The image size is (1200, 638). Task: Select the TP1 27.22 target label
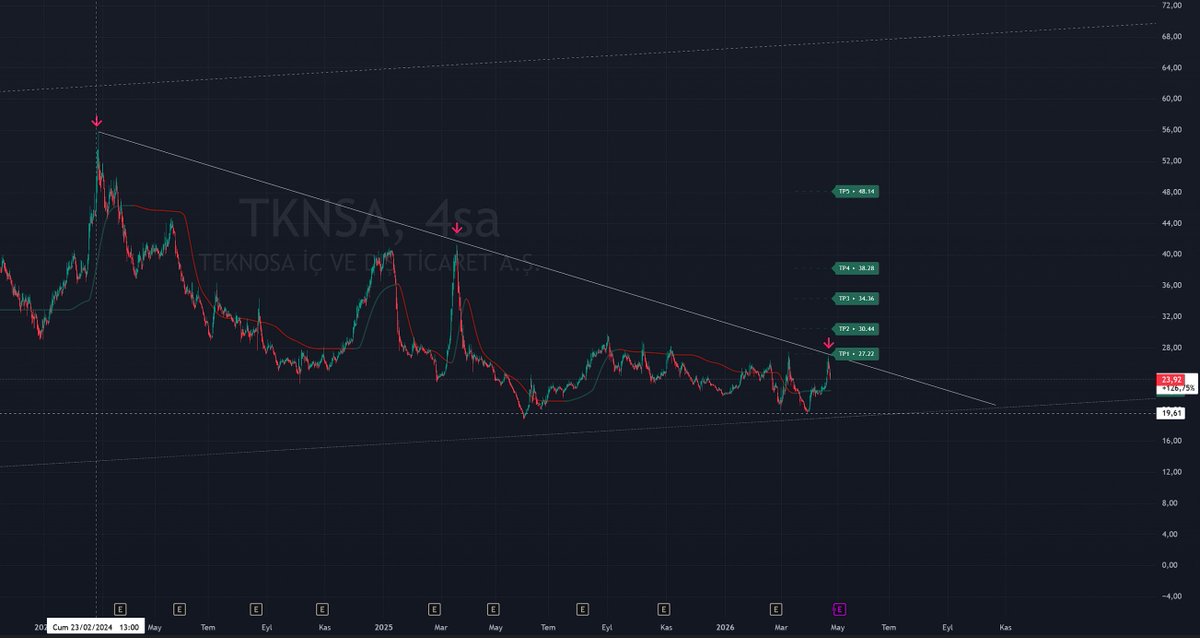point(856,354)
